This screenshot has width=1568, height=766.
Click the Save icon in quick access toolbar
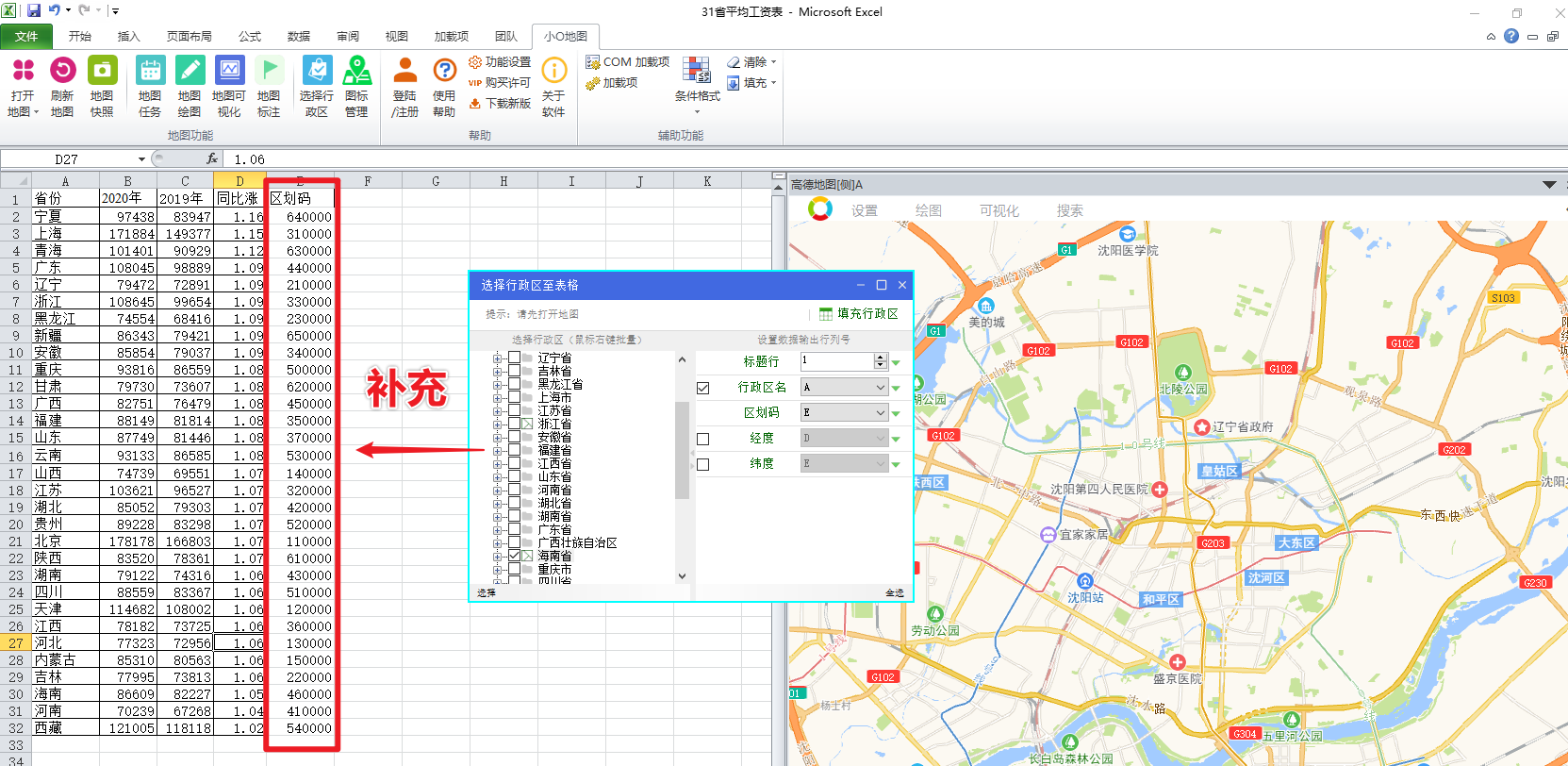[x=34, y=10]
